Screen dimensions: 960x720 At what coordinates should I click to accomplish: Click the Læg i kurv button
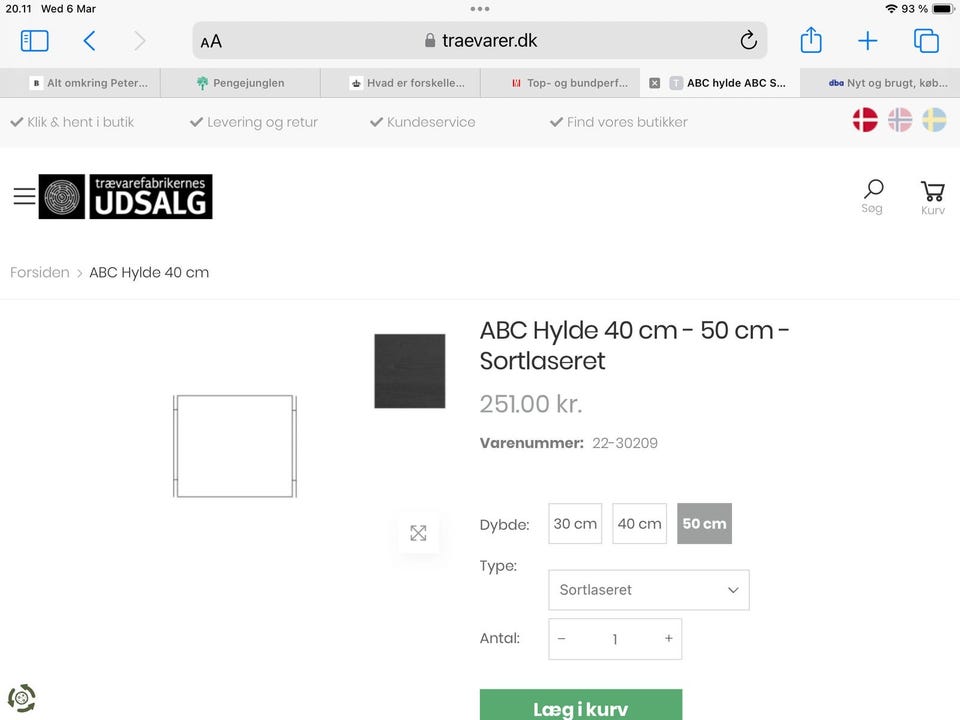(x=580, y=707)
